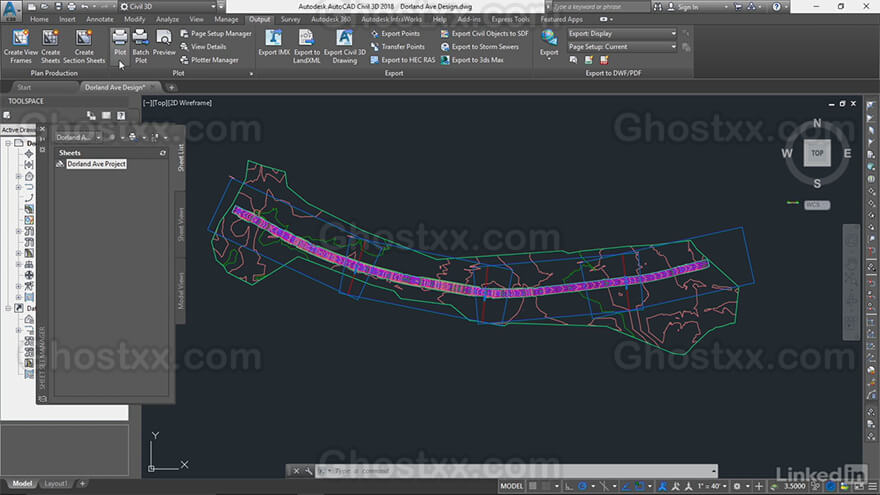Screen dimensions: 880x495
Task: Click the MODEL status bar button
Action: pos(511,486)
